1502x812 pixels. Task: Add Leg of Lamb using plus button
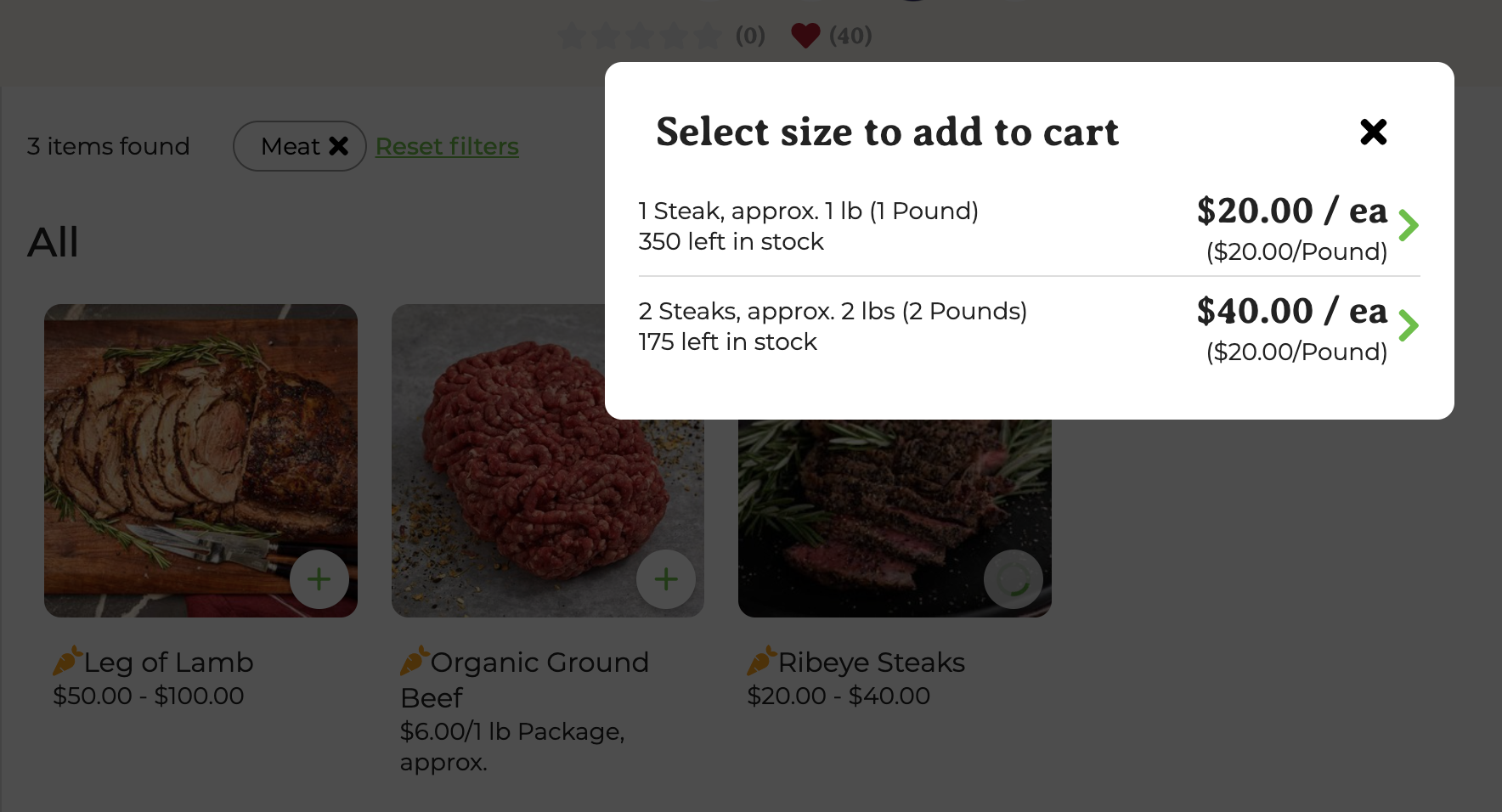[319, 579]
